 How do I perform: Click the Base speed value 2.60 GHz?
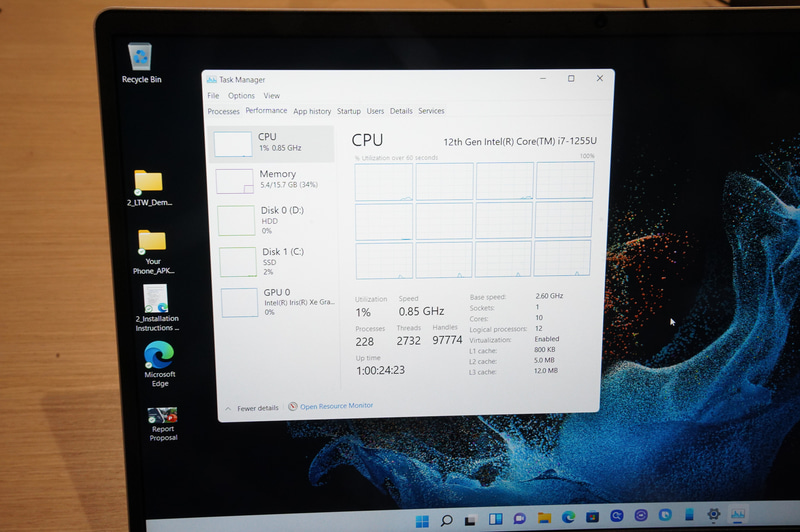[549, 296]
